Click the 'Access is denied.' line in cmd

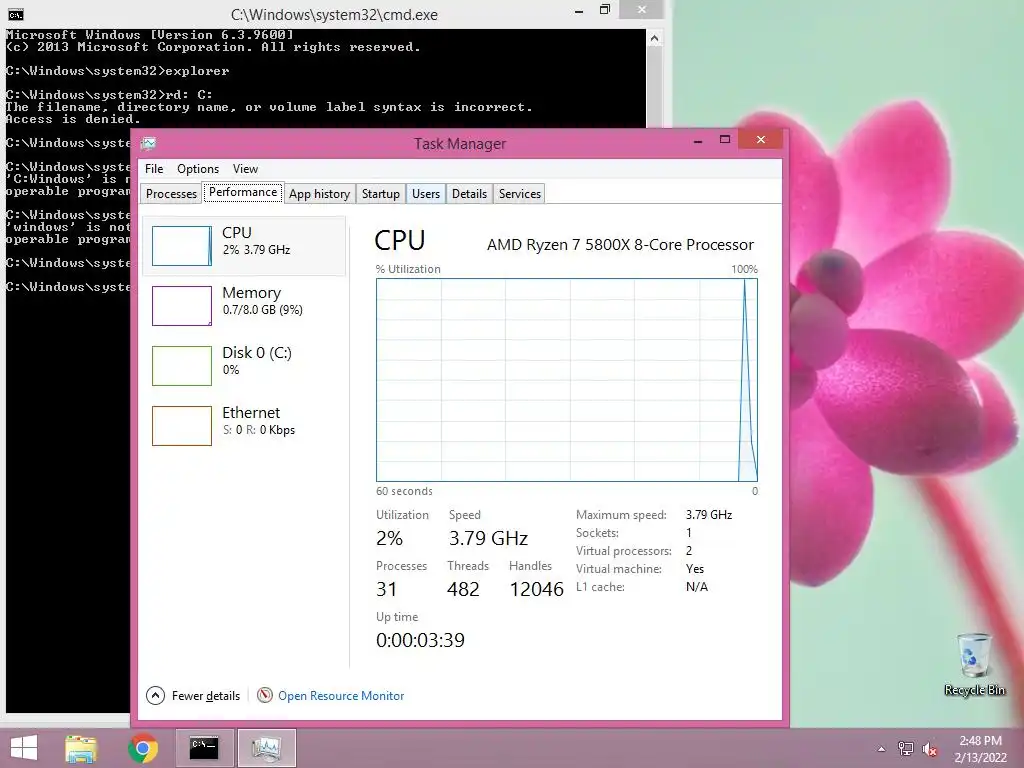[73, 119]
